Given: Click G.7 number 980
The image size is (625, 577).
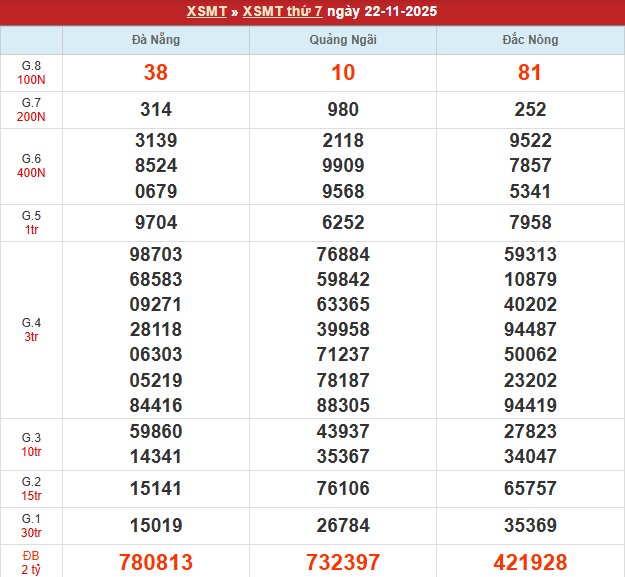Looking at the screenshot, I should point(343,110).
